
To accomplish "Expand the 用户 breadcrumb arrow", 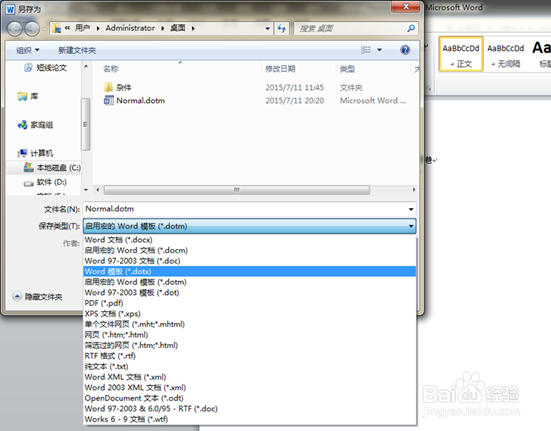I will [98, 28].
